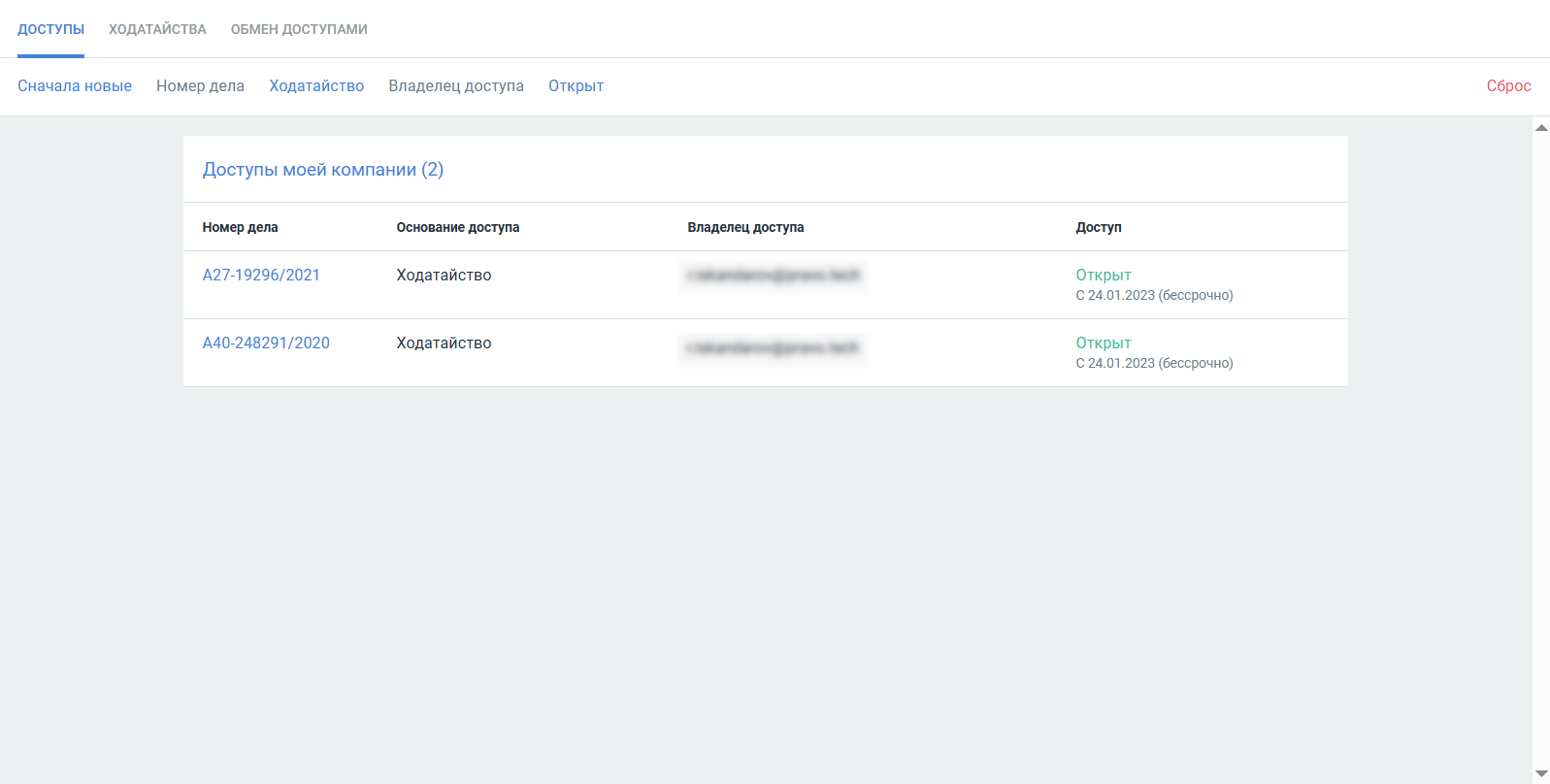Expand the Ходатайство filter in filter bar
This screenshot has width=1550, height=784.
pyautogui.click(x=316, y=86)
